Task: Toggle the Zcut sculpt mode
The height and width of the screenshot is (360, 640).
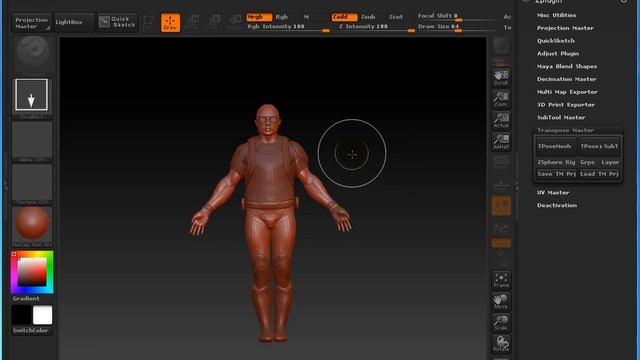Action: tap(396, 17)
